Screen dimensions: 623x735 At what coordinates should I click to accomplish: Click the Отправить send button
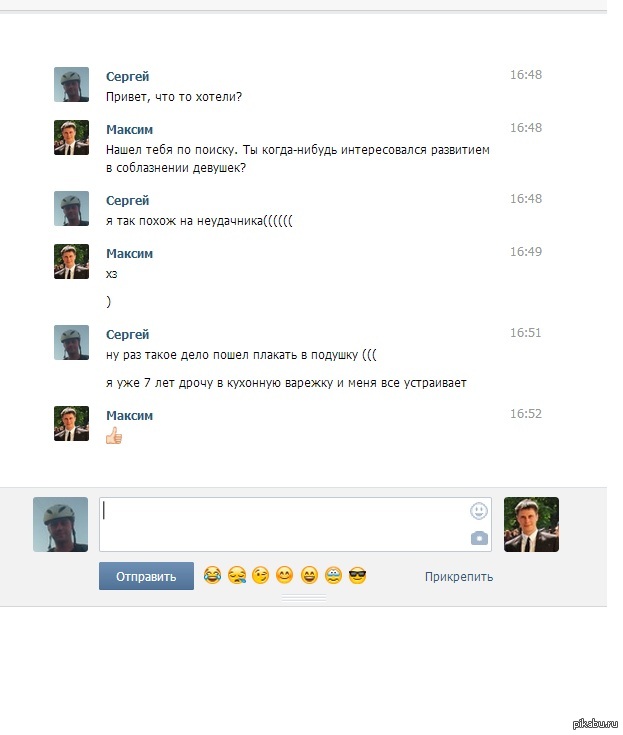146,576
